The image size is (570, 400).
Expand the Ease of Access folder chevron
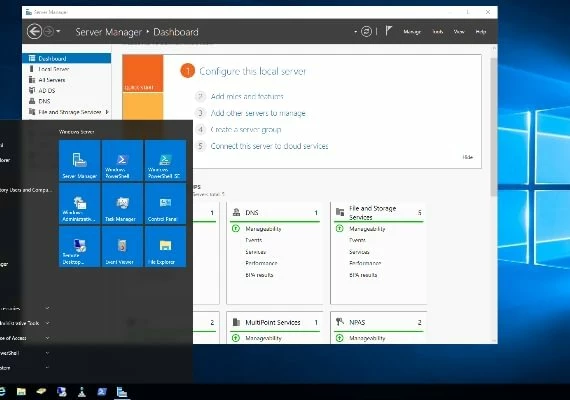[48, 338]
